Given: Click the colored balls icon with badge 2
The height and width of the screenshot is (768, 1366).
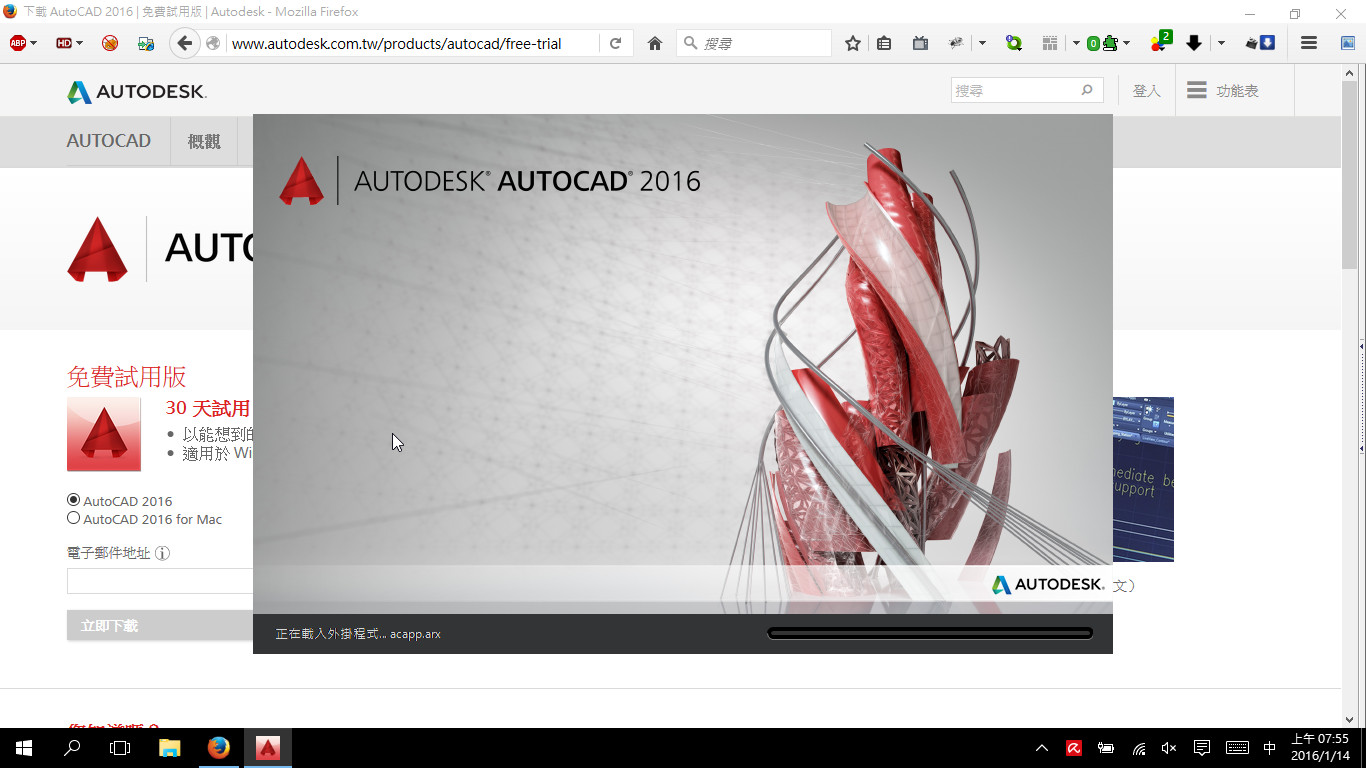Looking at the screenshot, I should click(1161, 41).
